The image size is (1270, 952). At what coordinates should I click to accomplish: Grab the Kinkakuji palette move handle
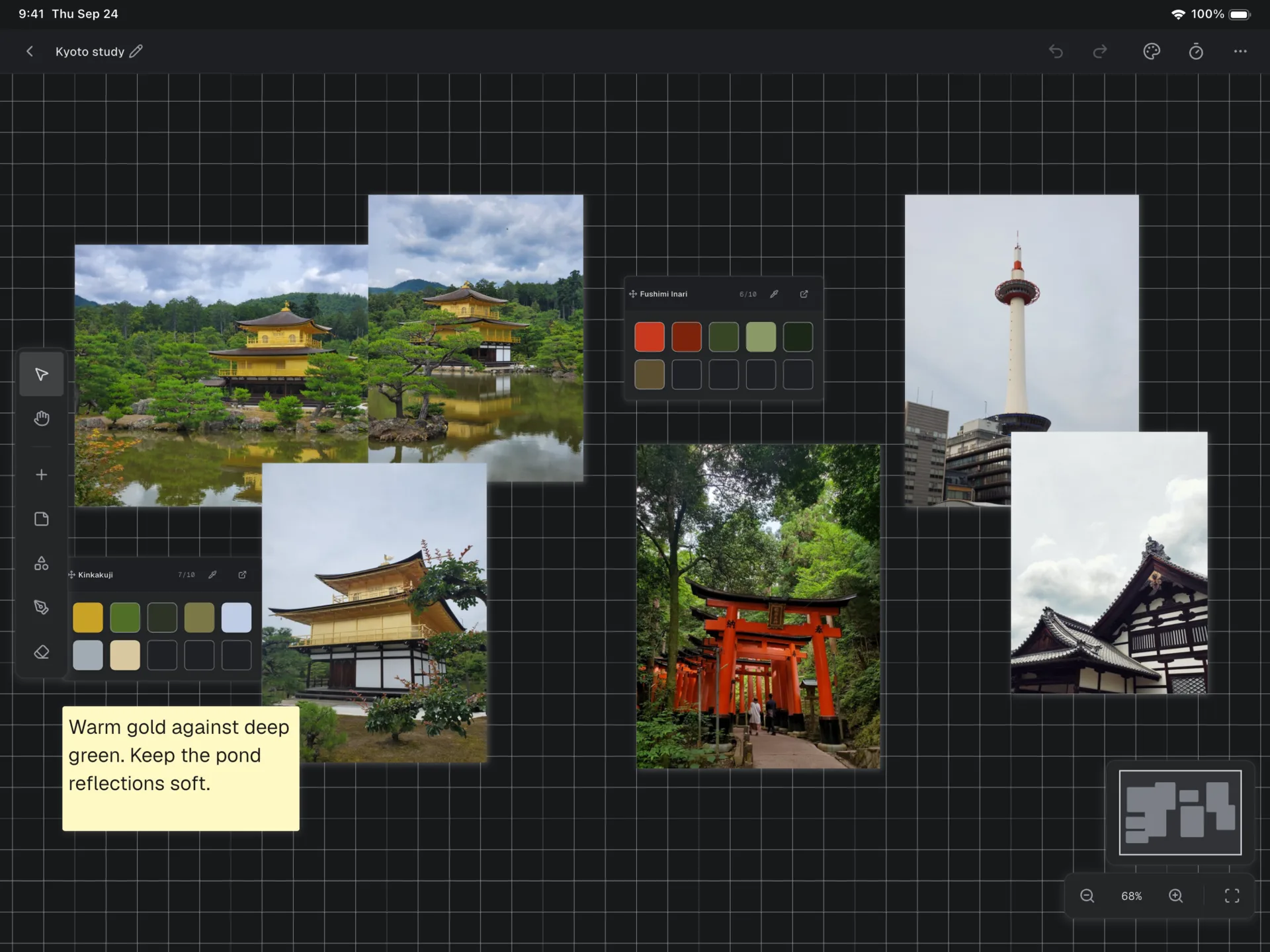[x=71, y=575]
